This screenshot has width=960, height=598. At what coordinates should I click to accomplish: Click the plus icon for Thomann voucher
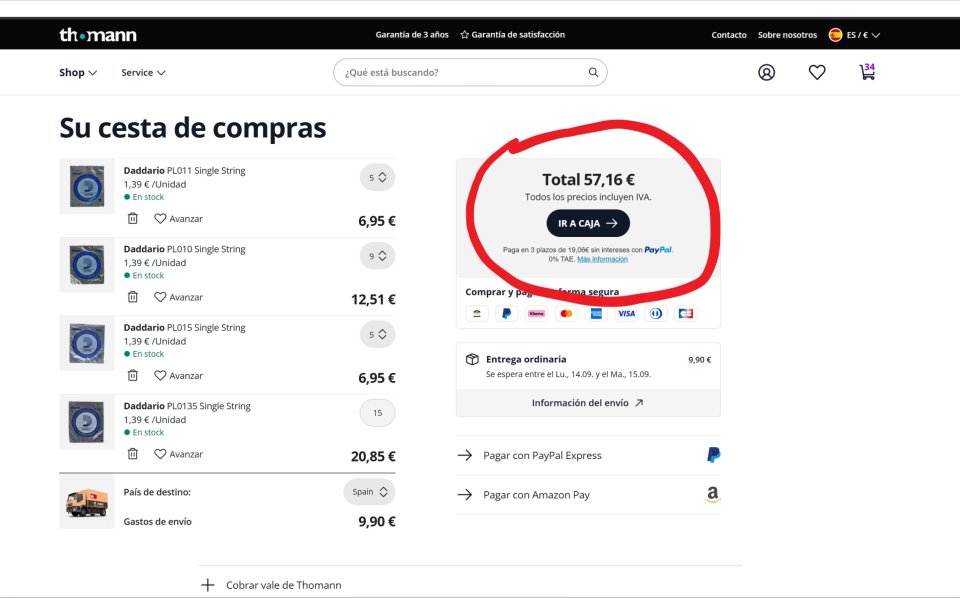[208, 585]
